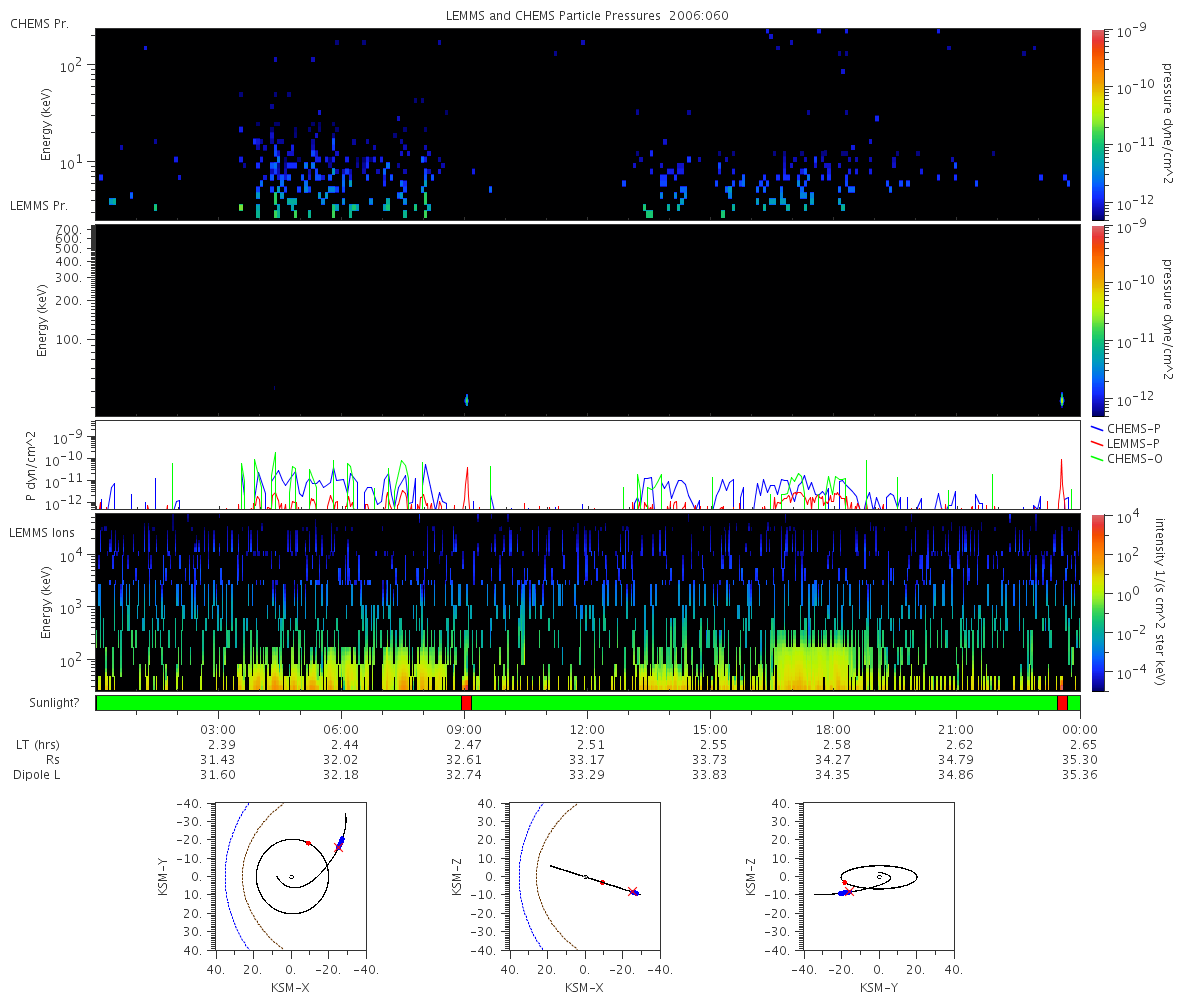Click the top CHEMS pressure color bar
Image resolution: width=1200 pixels, height=1000 pixels.
tap(1098, 124)
